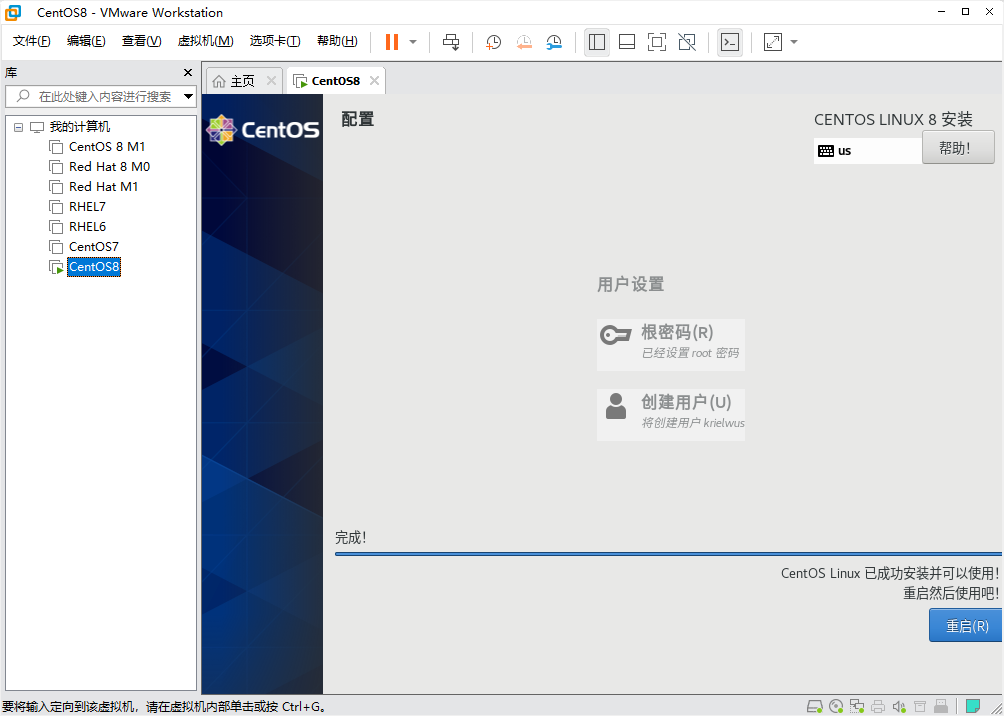The image size is (1004, 716).
Task: Show the console view
Action: 730,42
